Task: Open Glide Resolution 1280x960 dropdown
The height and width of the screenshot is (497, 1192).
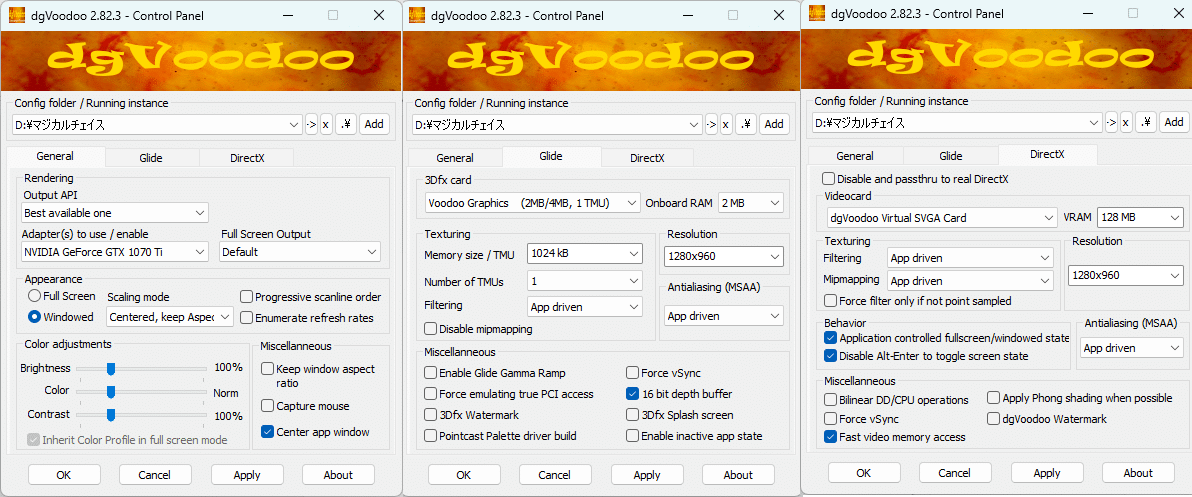Action: (723, 256)
